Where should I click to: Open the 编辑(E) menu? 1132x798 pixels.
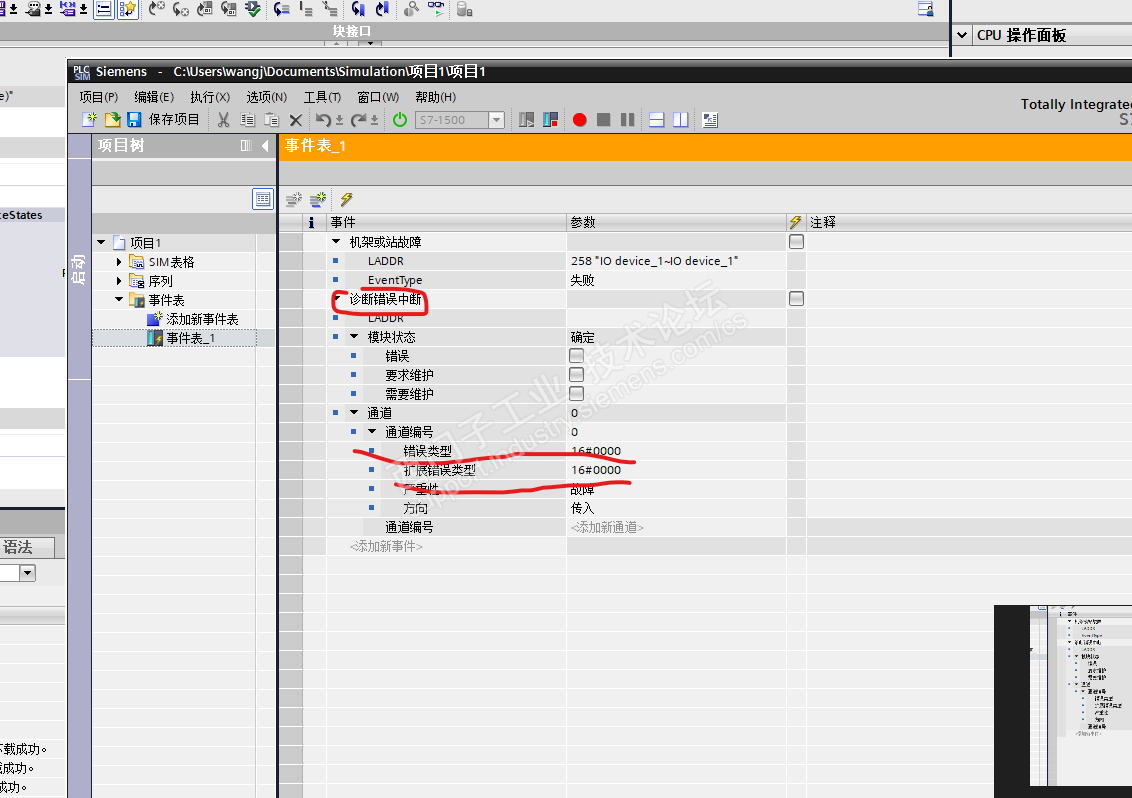tap(154, 97)
